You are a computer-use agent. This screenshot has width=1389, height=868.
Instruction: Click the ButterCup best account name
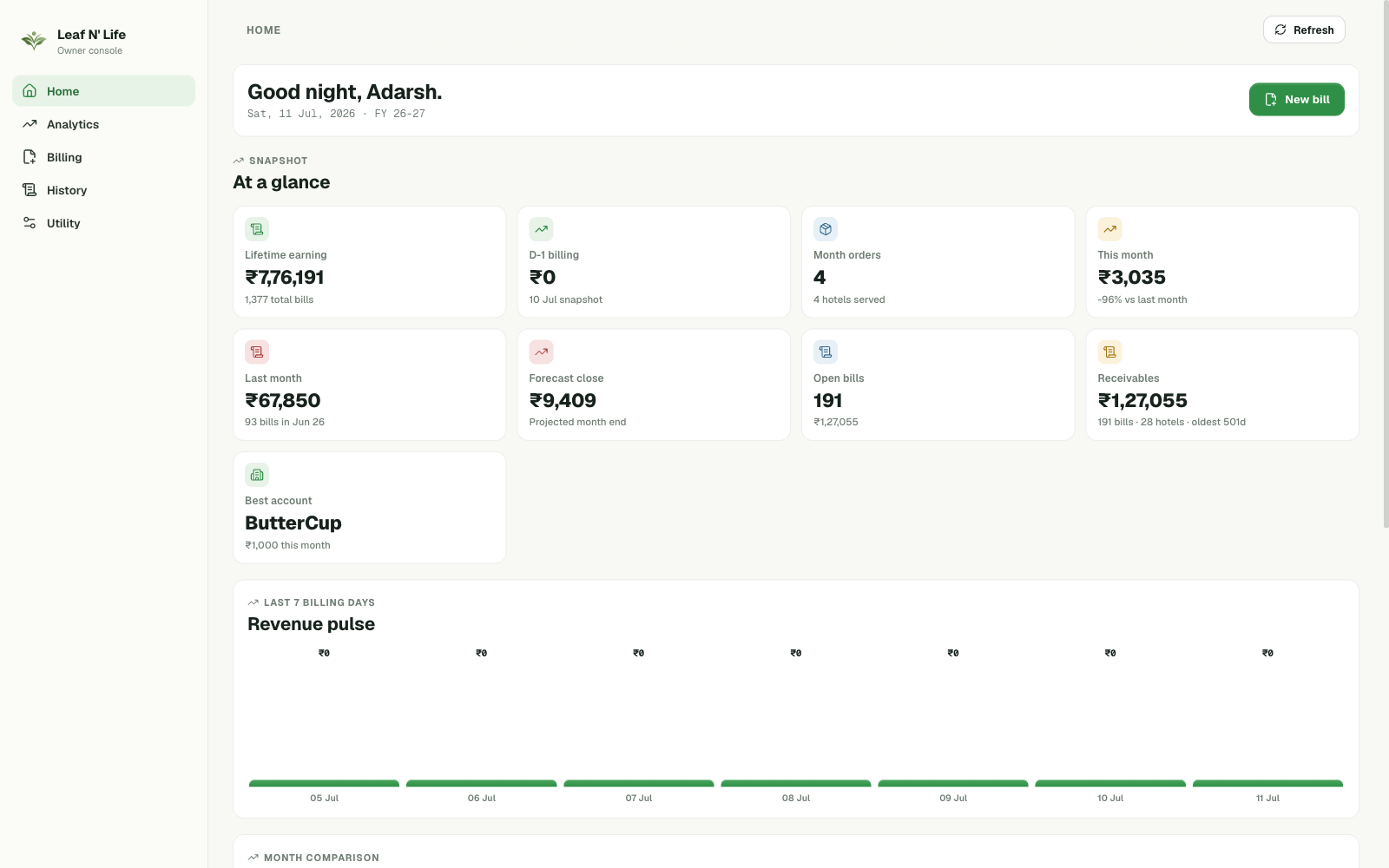(293, 523)
